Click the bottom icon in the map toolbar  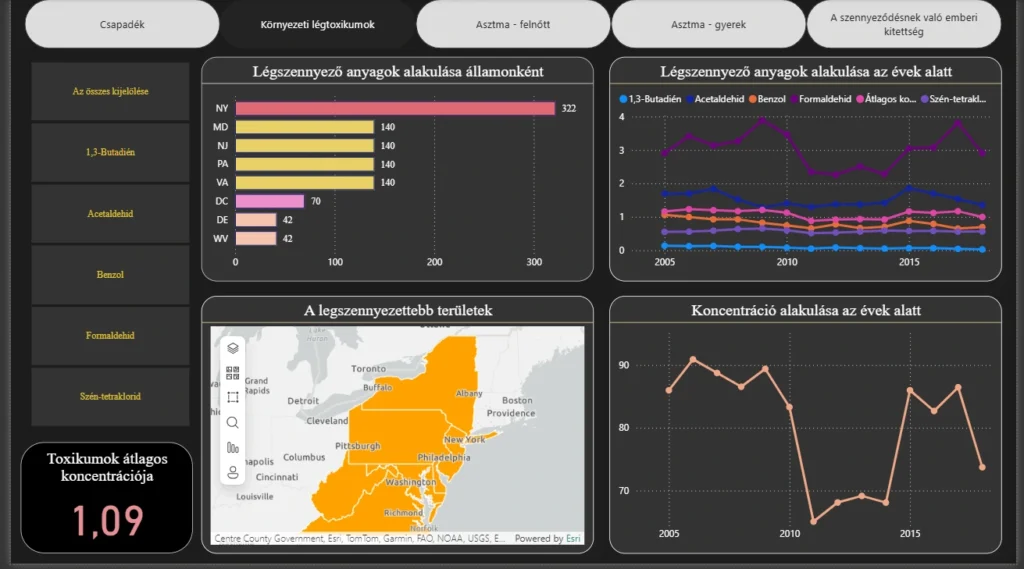point(233,472)
